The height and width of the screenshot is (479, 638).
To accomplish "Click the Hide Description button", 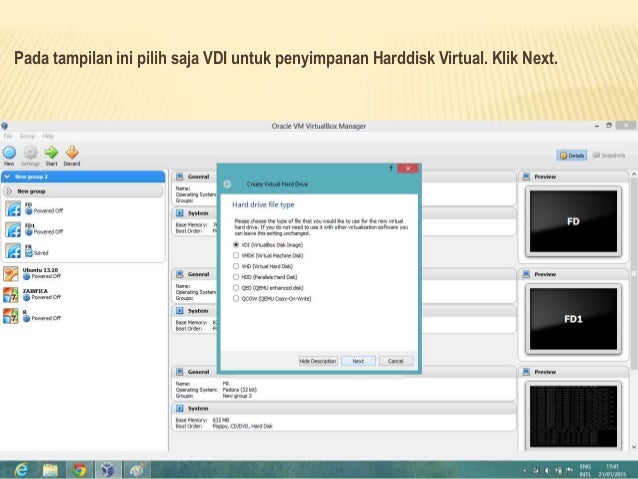I will 318,361.
